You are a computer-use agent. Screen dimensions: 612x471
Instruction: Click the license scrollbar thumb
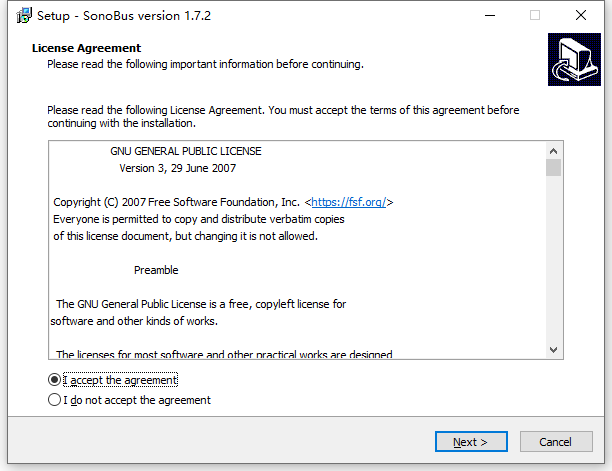(553, 167)
